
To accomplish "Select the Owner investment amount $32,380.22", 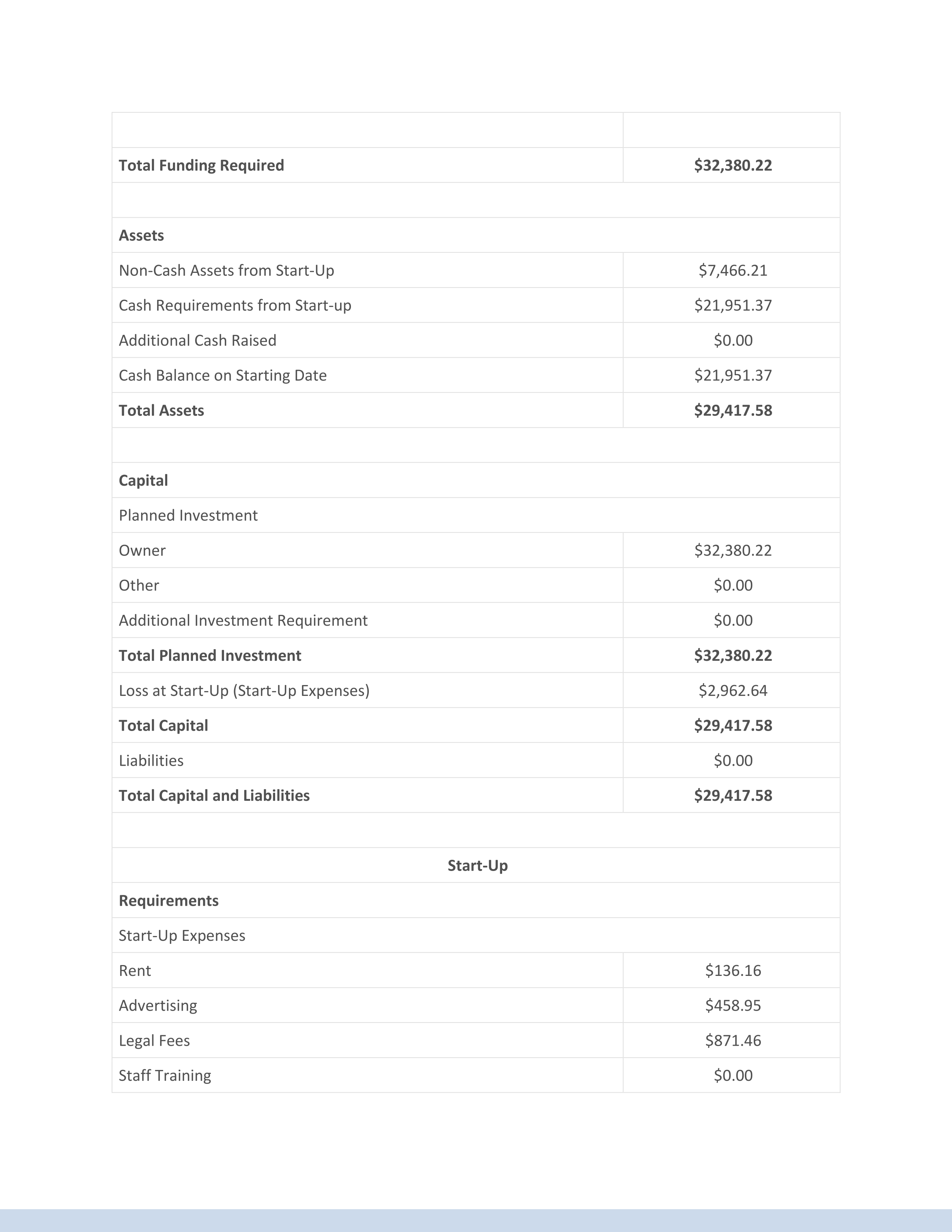I will point(732,550).
